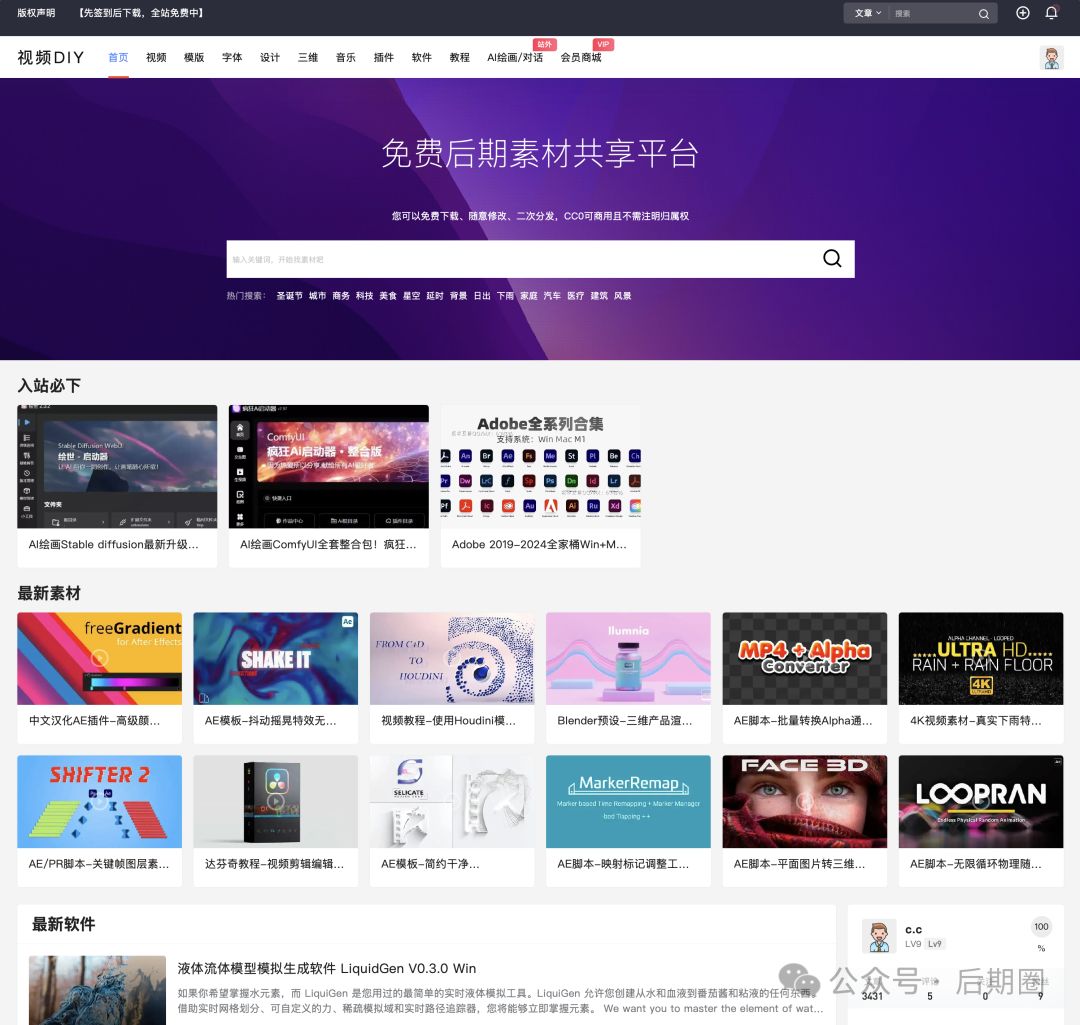The width and height of the screenshot is (1080, 1025).
Task: Click the AI绘画Stable diffusion最新升级 title
Action: pos(114,544)
